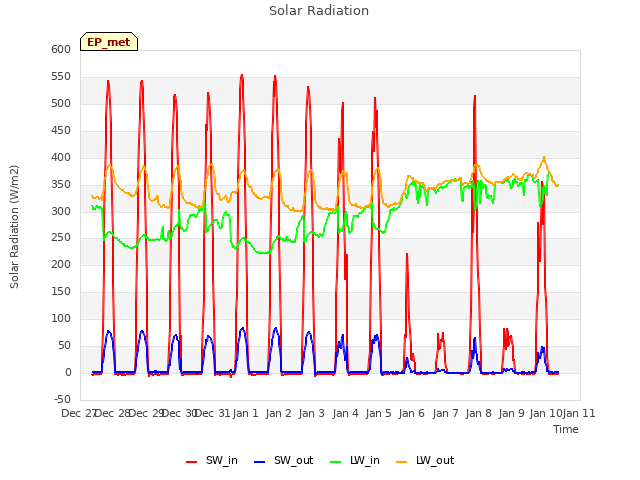Click the green LW_in legend swatch

(x=335, y=461)
